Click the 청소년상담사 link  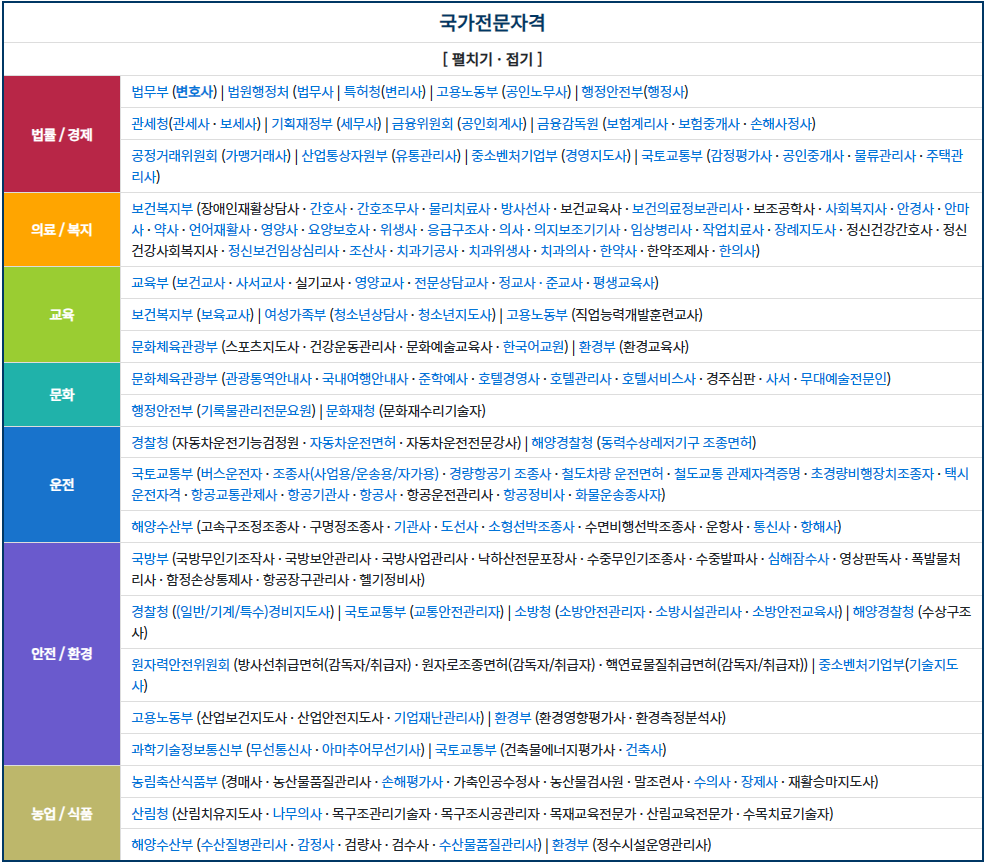(x=371, y=315)
